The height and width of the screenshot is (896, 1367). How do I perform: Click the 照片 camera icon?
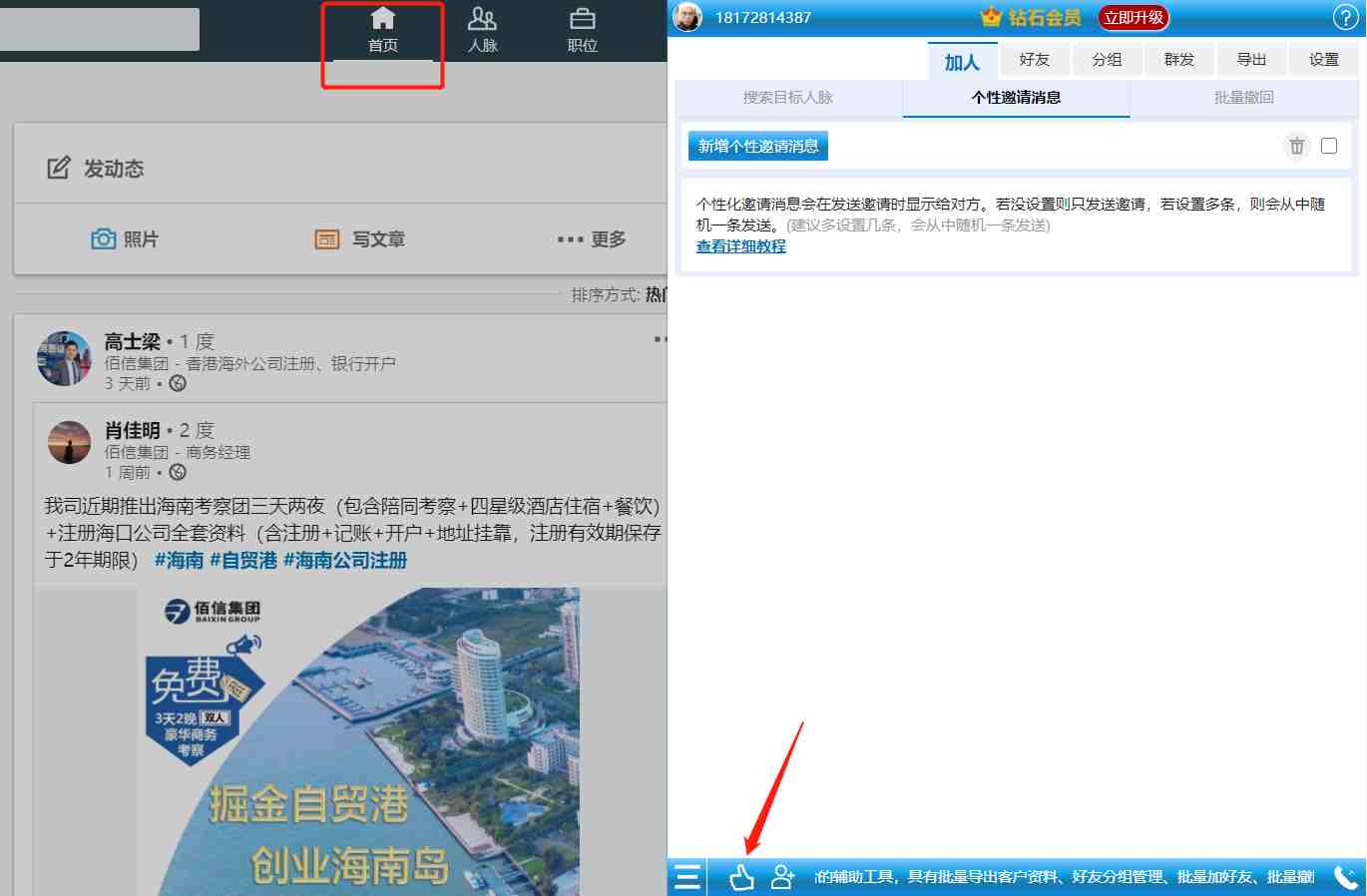click(103, 239)
